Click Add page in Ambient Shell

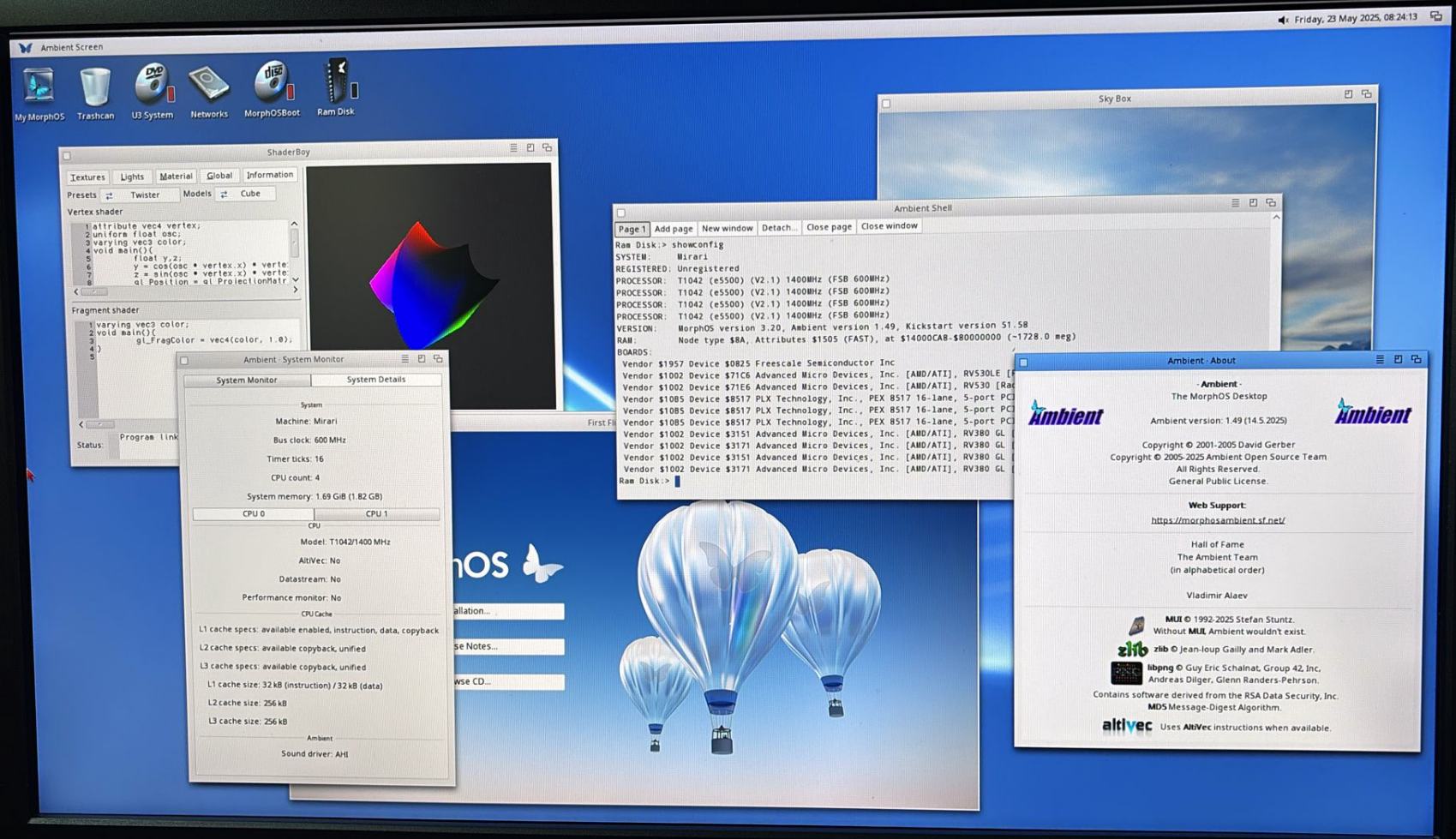[674, 229]
